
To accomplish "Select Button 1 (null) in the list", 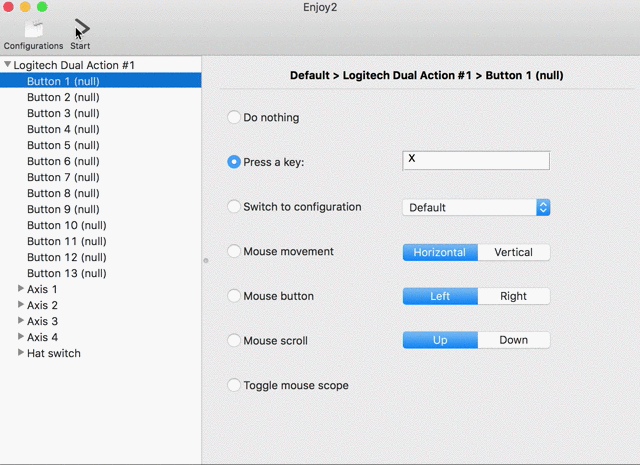I will pos(100,81).
